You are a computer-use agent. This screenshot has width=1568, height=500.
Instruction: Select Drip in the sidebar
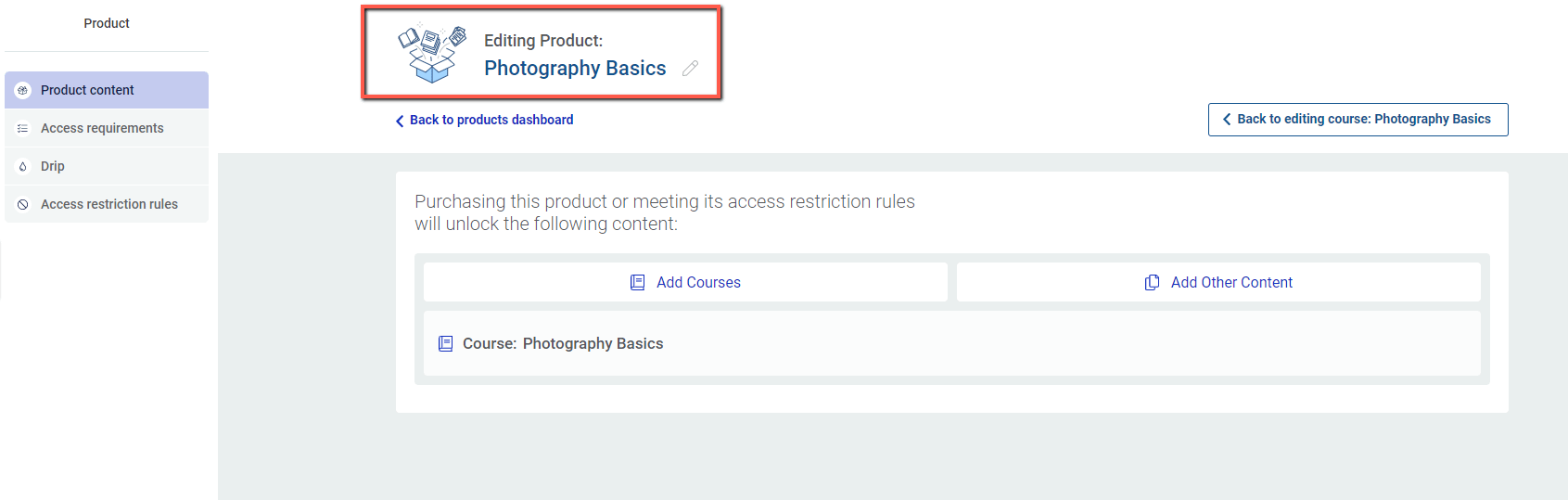point(107,166)
